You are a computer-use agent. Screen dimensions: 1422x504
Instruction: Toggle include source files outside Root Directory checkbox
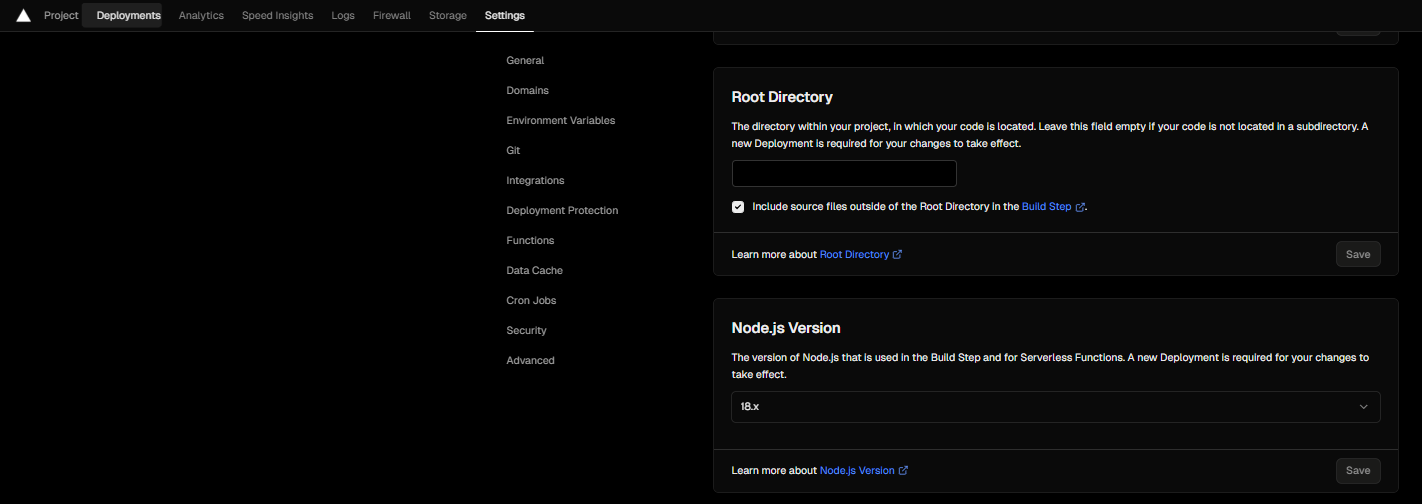(x=738, y=207)
